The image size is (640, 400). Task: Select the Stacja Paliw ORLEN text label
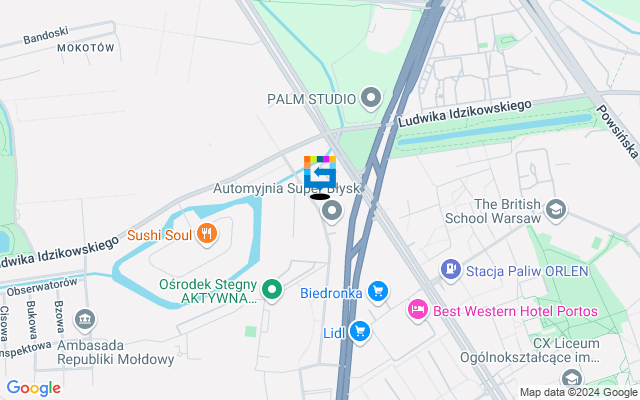pyautogui.click(x=527, y=271)
